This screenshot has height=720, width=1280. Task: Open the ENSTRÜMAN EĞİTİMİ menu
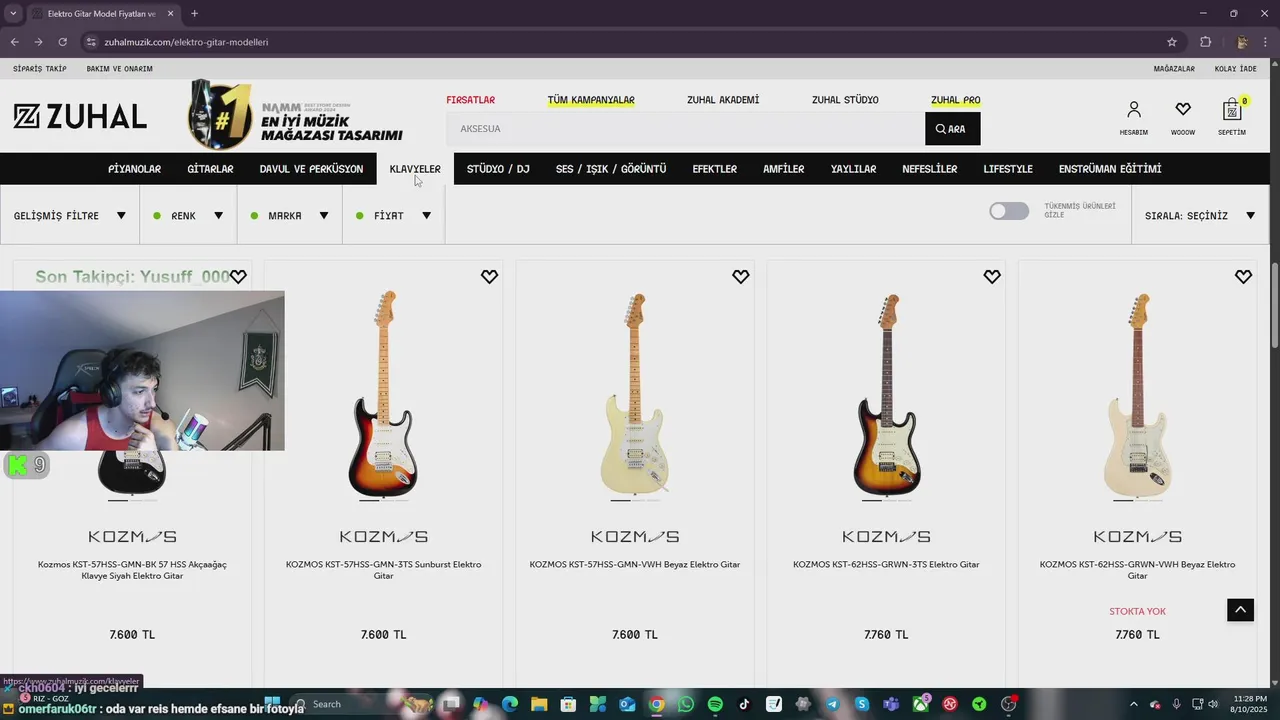point(1110,169)
